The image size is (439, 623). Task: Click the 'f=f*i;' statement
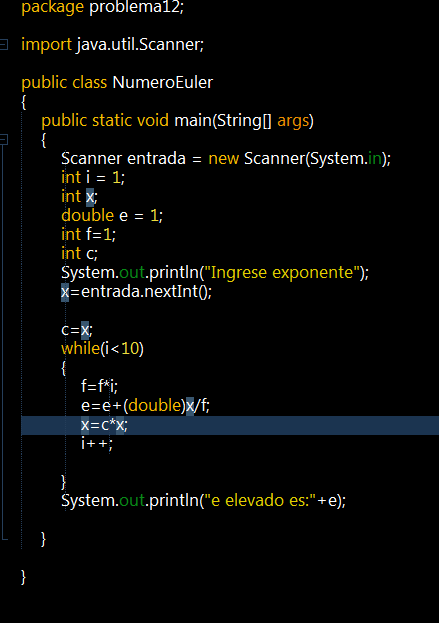click(100, 386)
